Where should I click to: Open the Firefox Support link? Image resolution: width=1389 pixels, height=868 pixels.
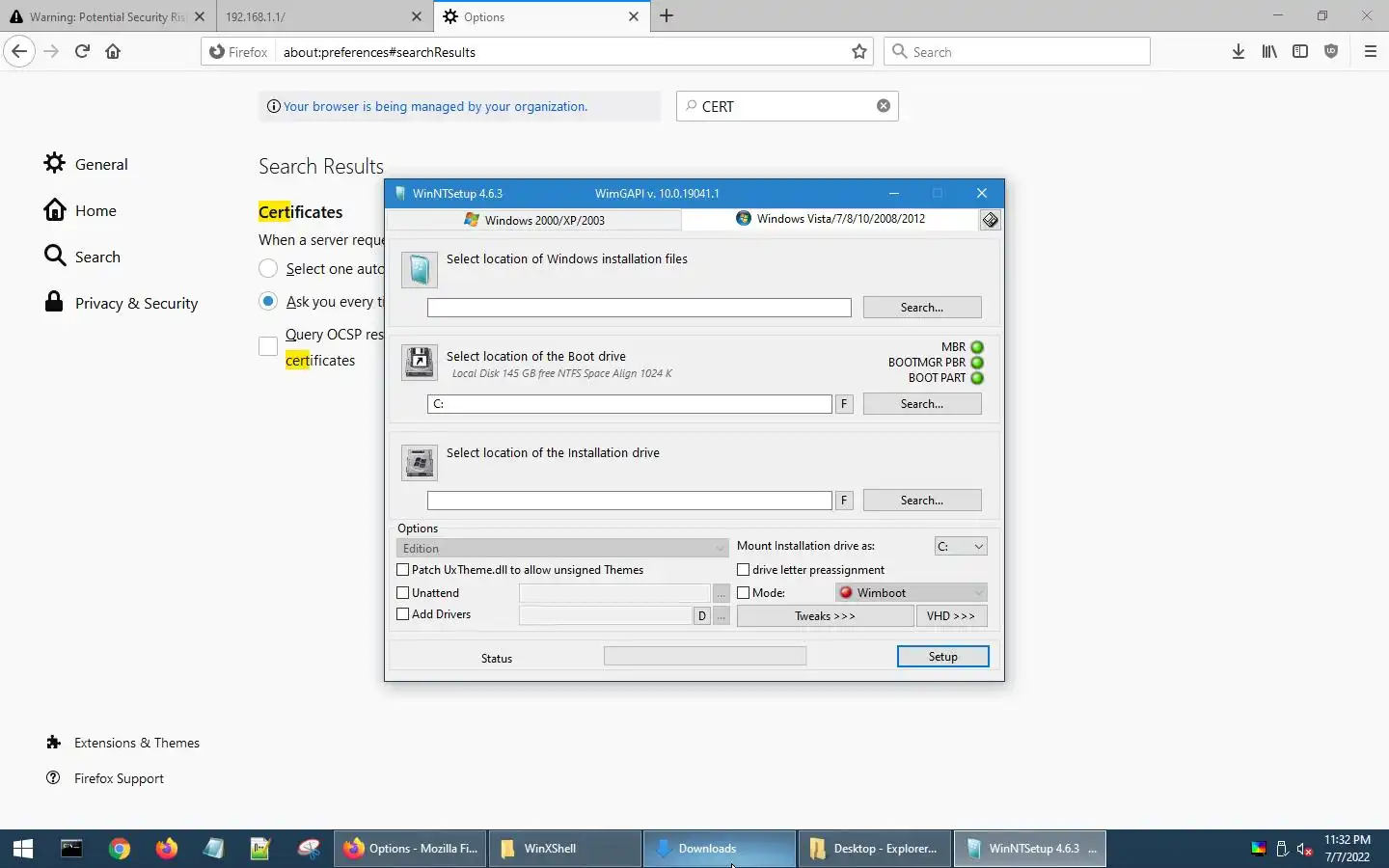[x=104, y=778]
